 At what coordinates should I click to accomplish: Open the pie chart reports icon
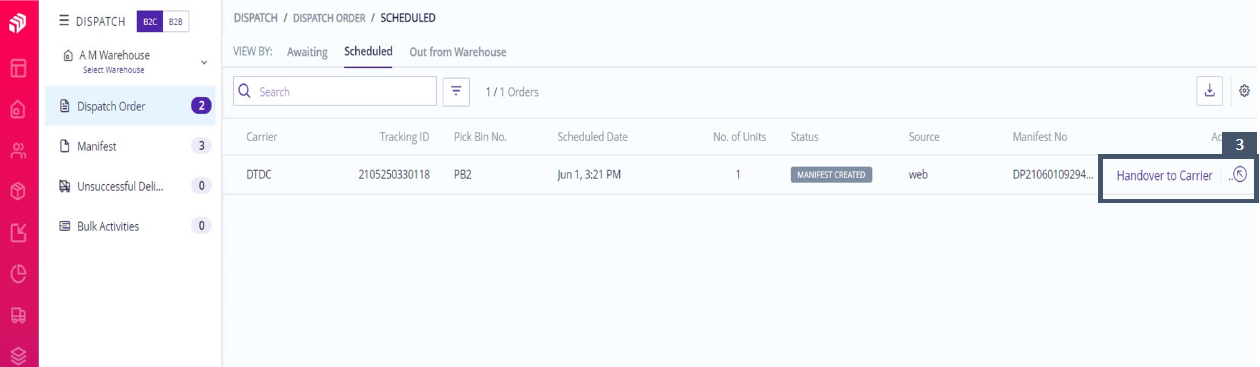(18, 273)
